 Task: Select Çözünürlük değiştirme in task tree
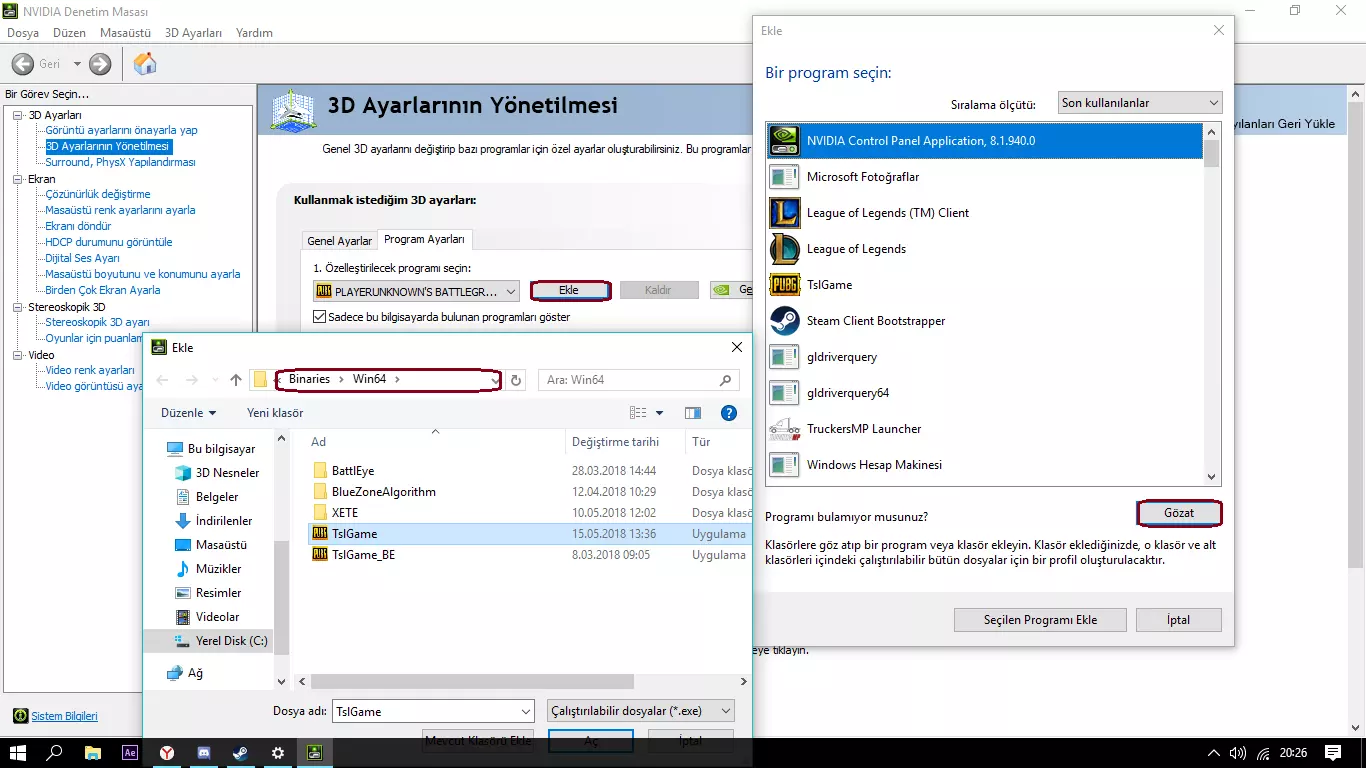pos(98,194)
